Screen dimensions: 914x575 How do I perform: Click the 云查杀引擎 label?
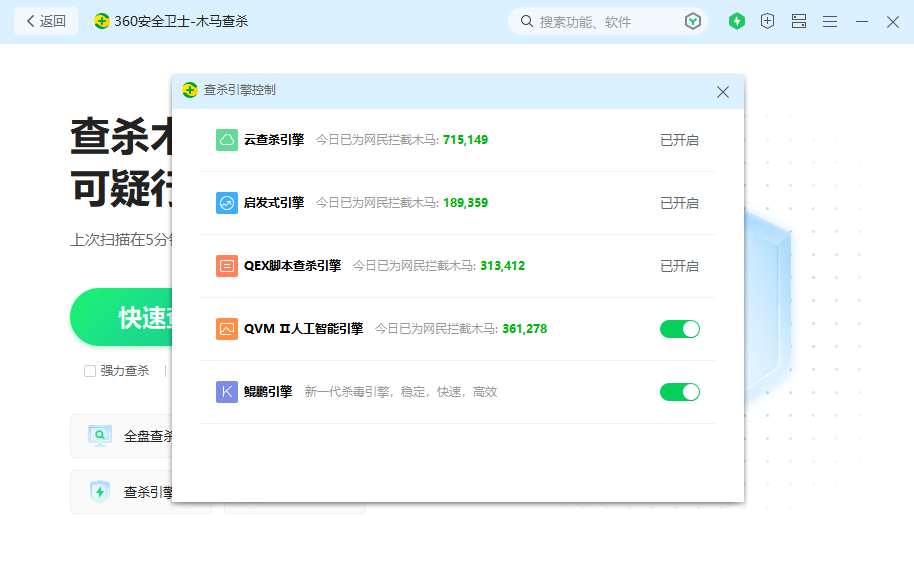click(x=274, y=140)
